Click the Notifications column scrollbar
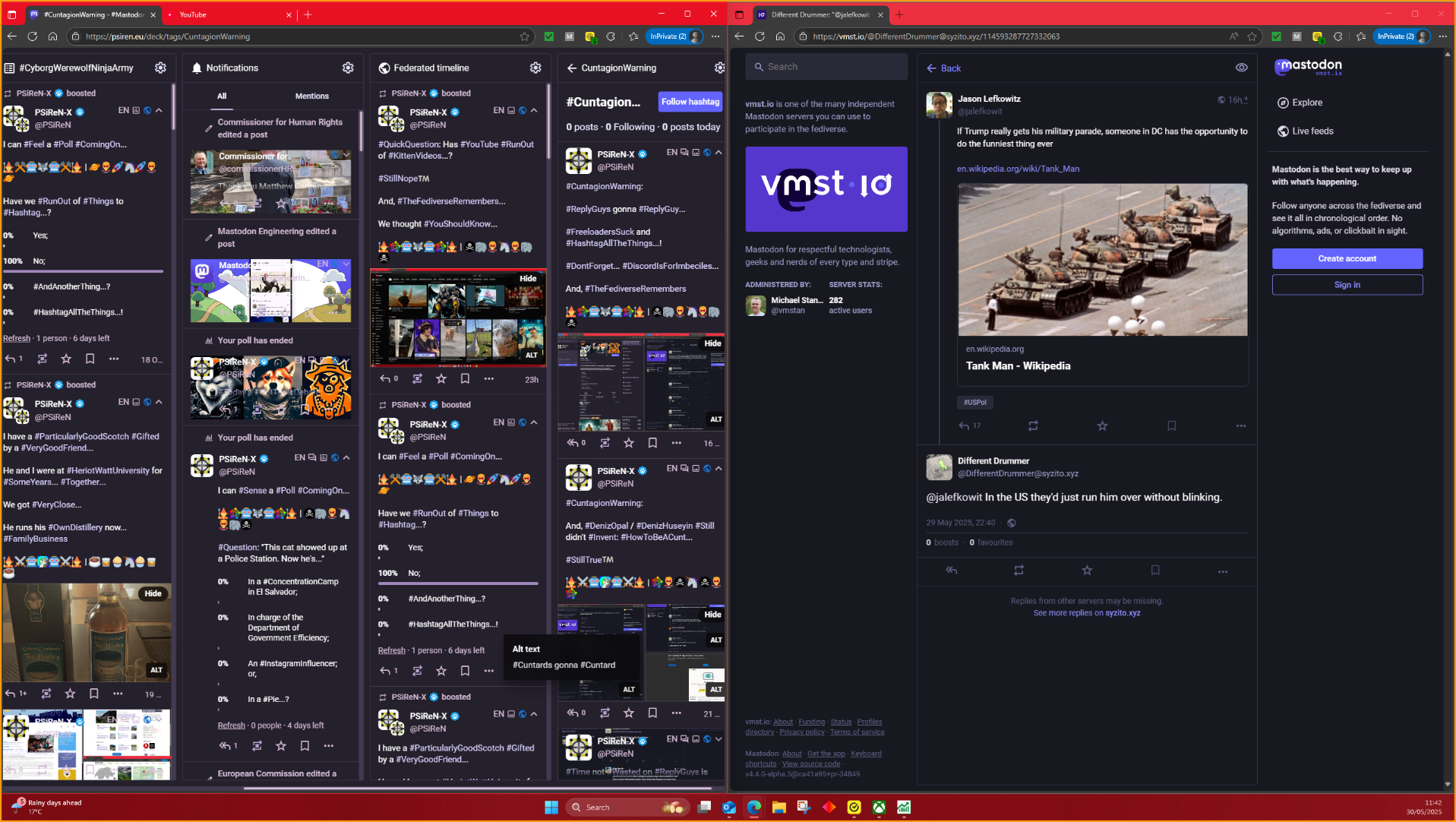The width and height of the screenshot is (1456, 822). (x=360, y=129)
